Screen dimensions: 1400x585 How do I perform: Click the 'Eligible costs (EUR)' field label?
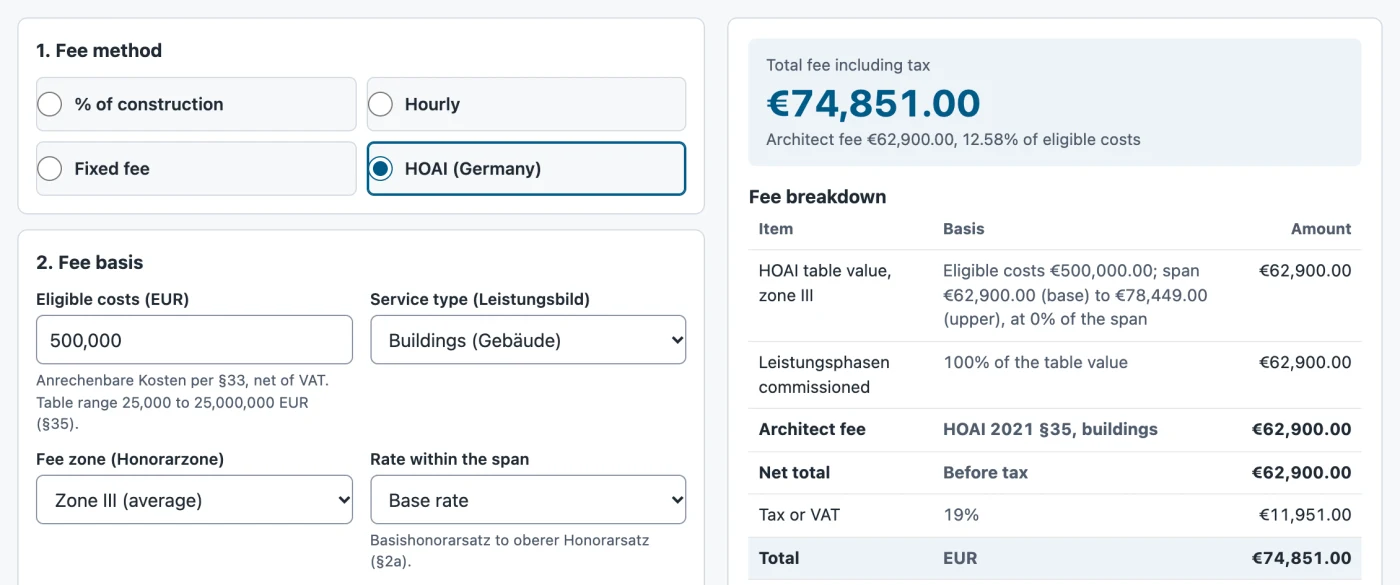pos(113,299)
